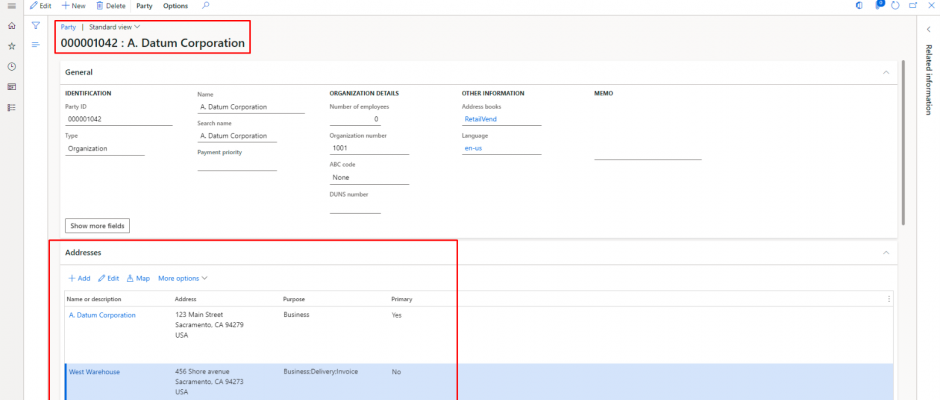
Task: Sort by Address column header
Action: (185, 299)
